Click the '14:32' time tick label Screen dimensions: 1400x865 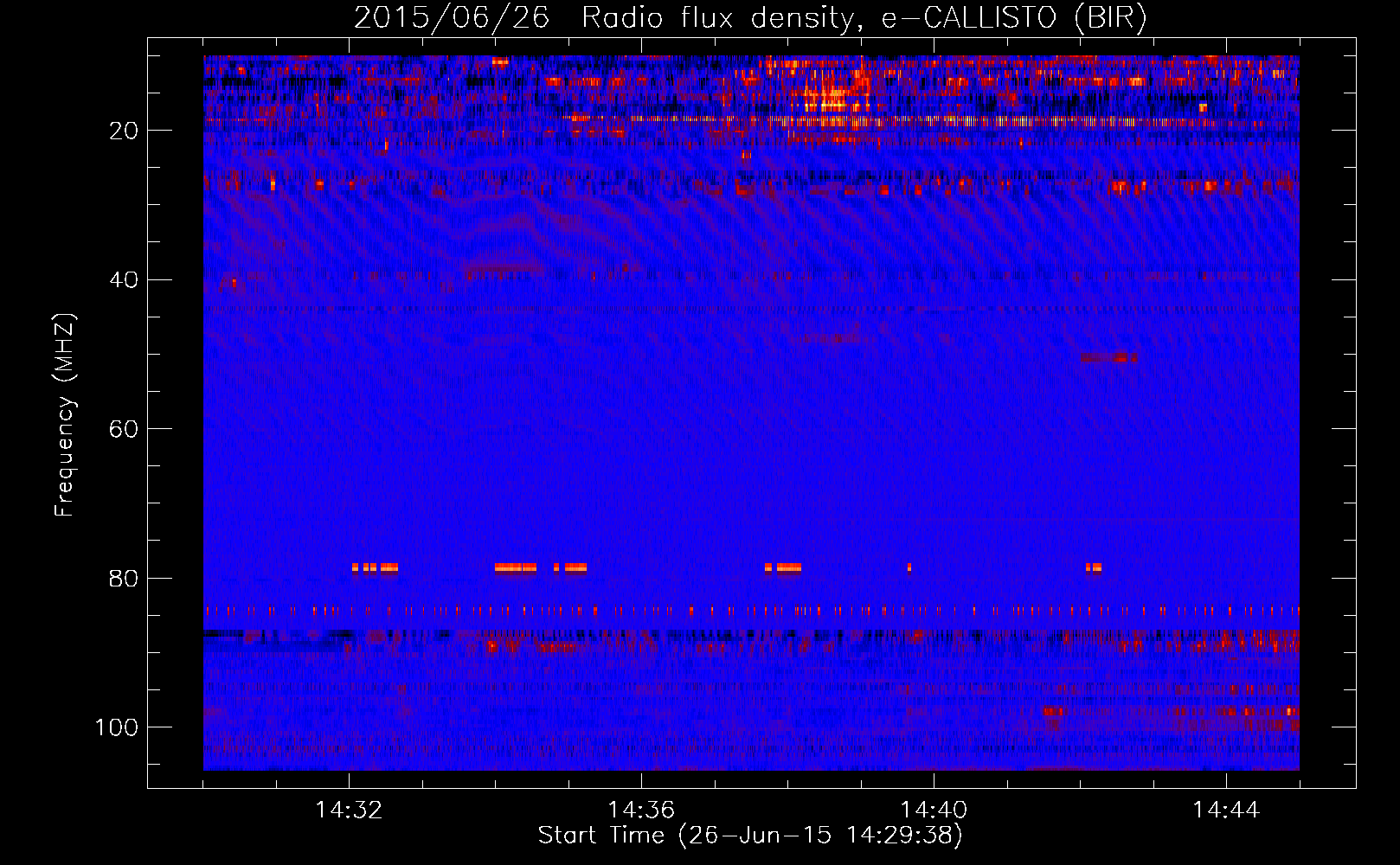[349, 811]
